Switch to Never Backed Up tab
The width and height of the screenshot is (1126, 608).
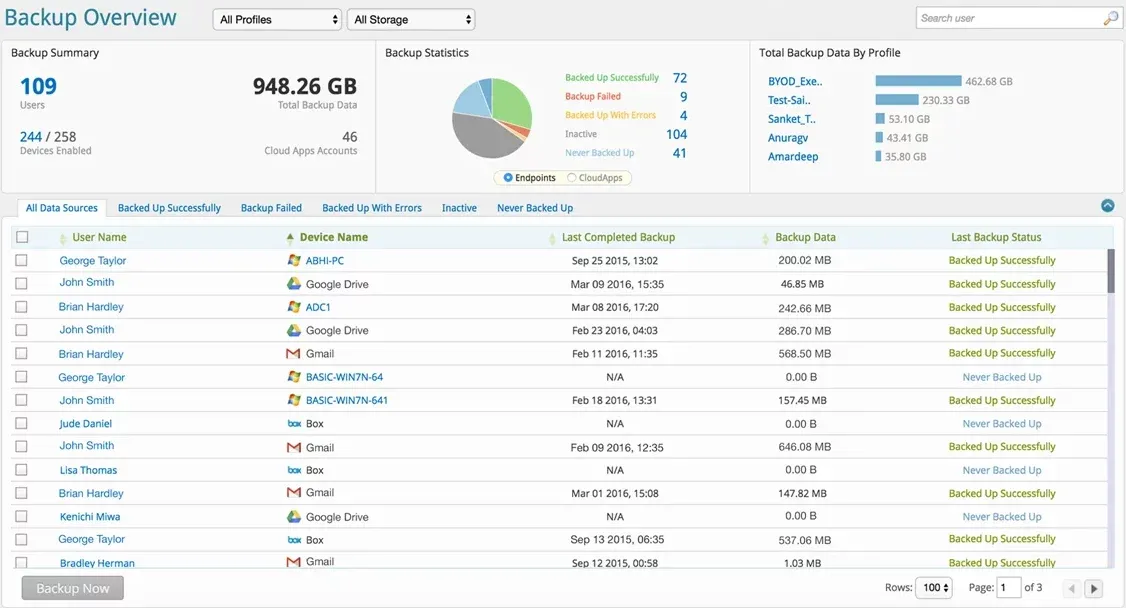[x=535, y=208]
